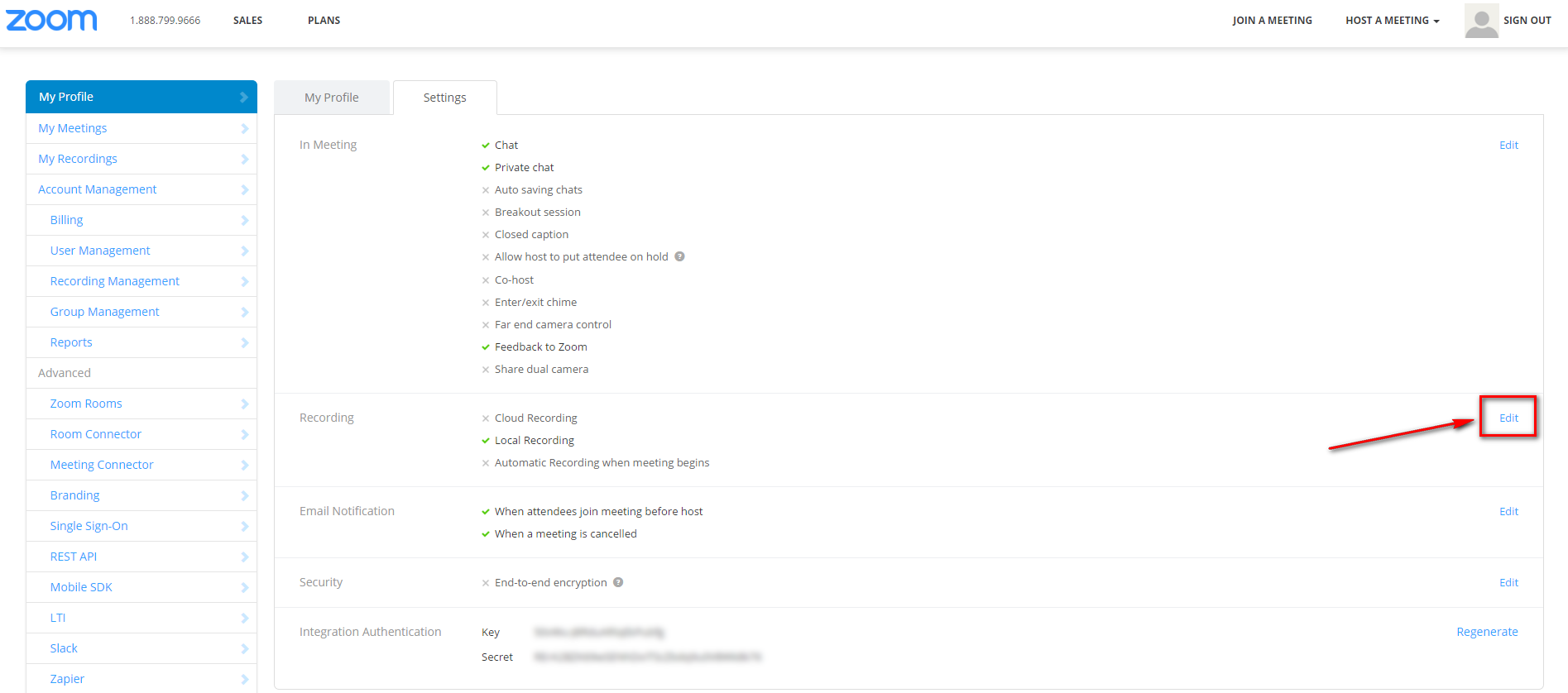Open Plans in the top navigation
The width and height of the screenshot is (1568, 693).
click(324, 21)
